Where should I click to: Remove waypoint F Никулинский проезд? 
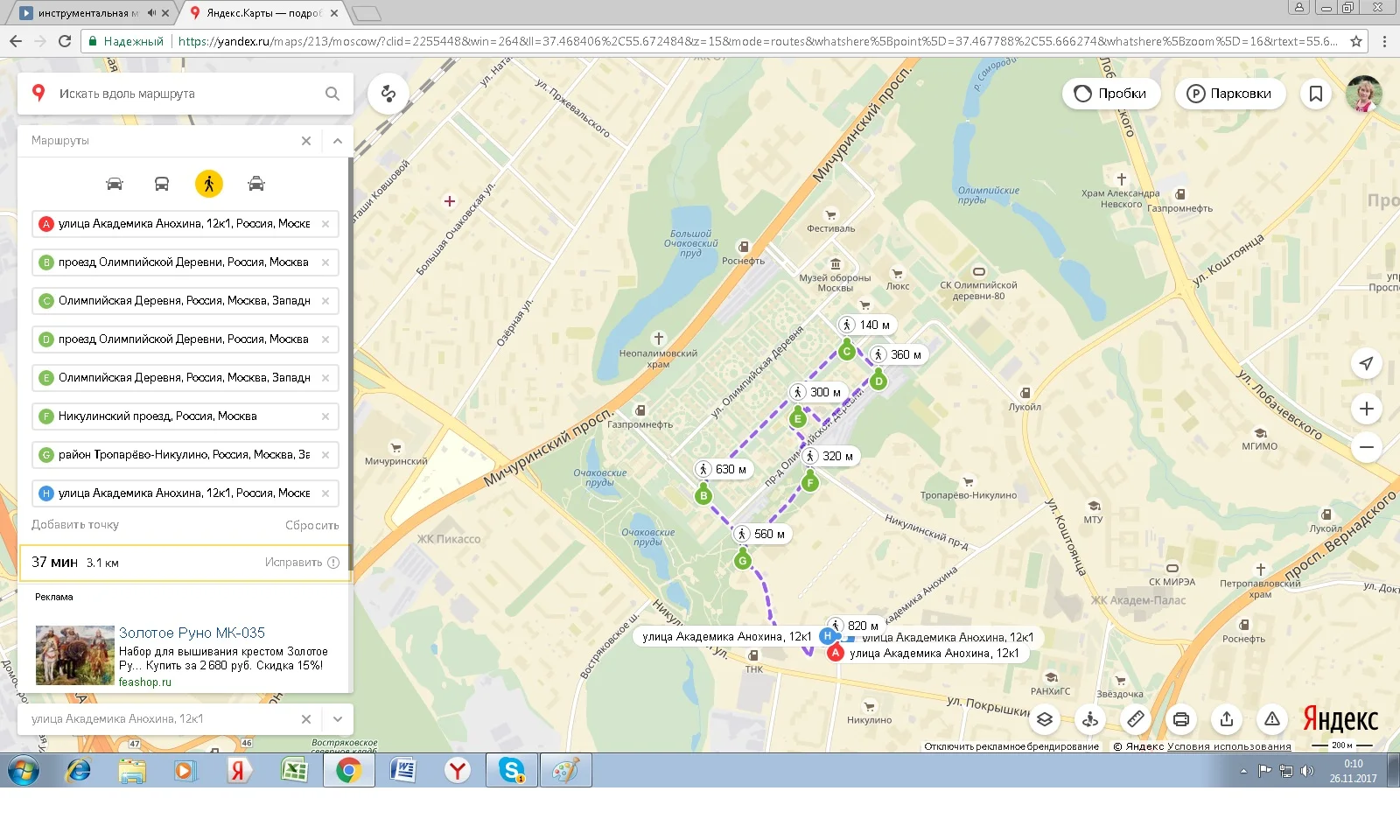coord(325,416)
